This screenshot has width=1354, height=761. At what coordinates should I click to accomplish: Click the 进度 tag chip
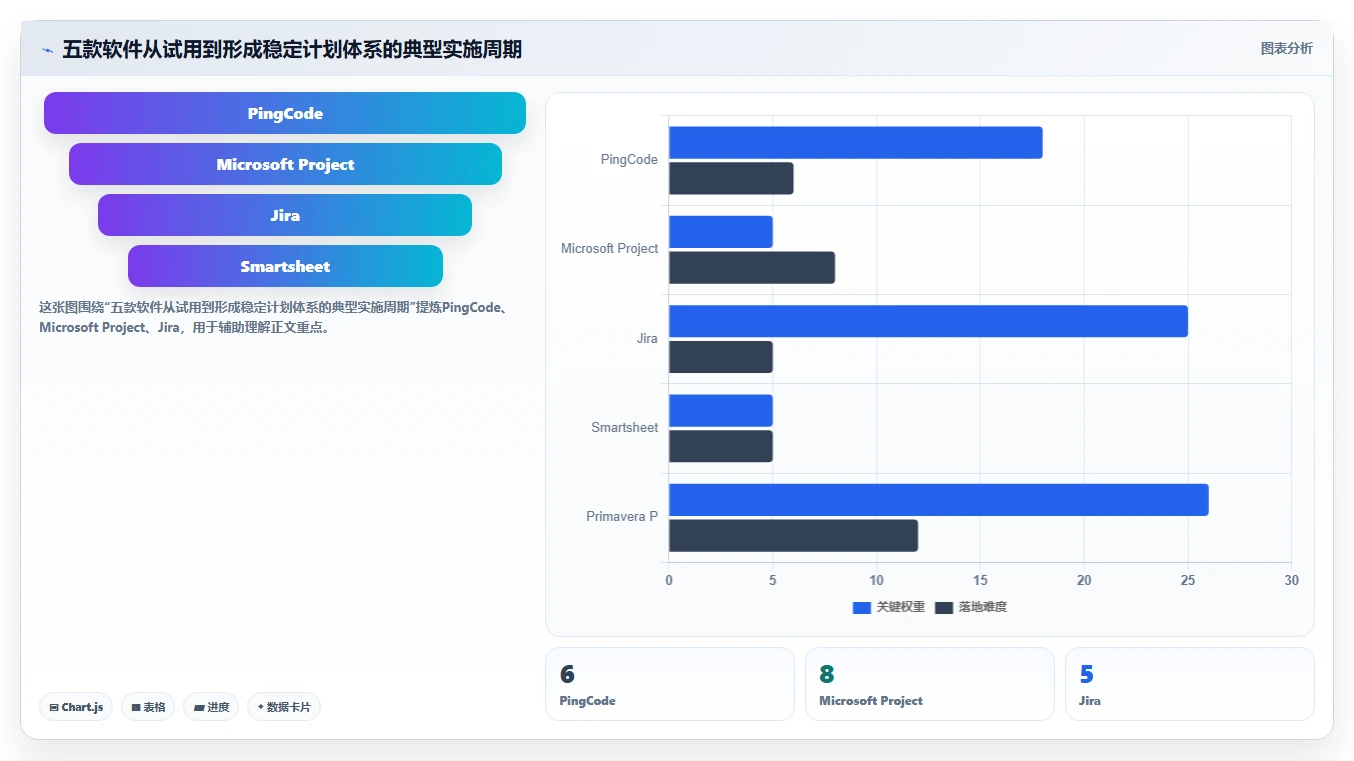(211, 707)
